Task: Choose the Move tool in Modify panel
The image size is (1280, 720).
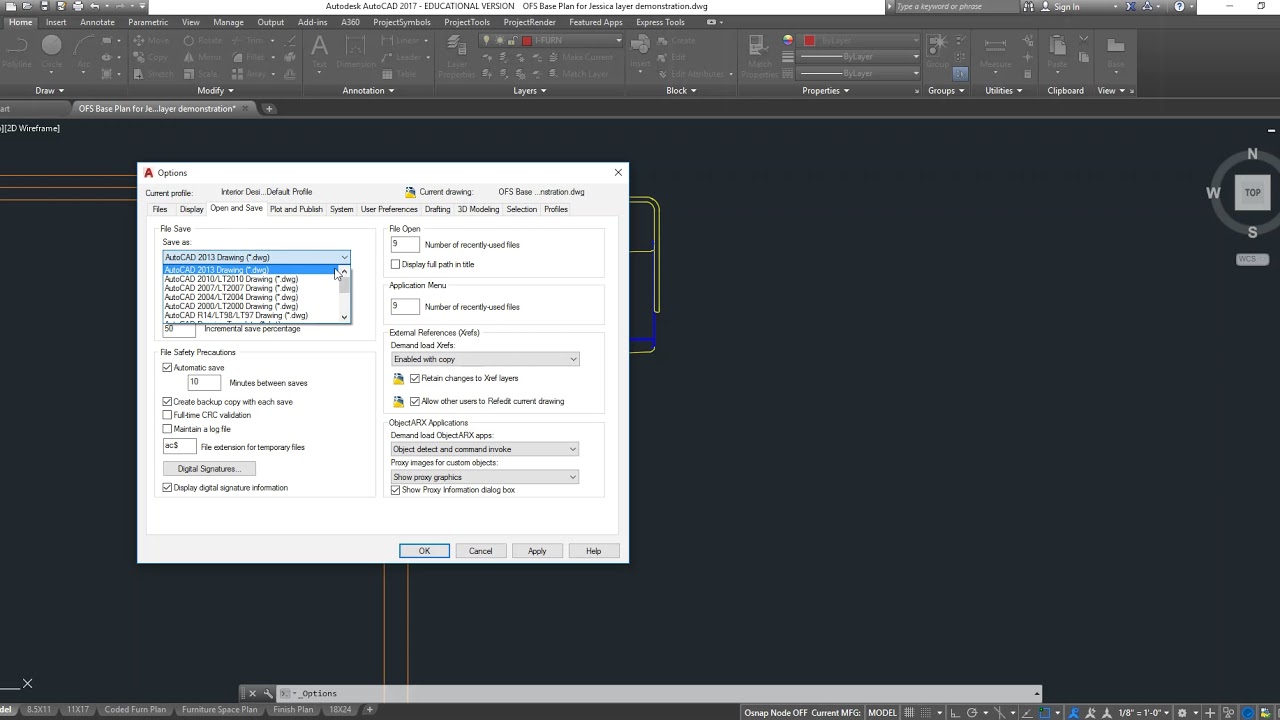Action: 149,41
